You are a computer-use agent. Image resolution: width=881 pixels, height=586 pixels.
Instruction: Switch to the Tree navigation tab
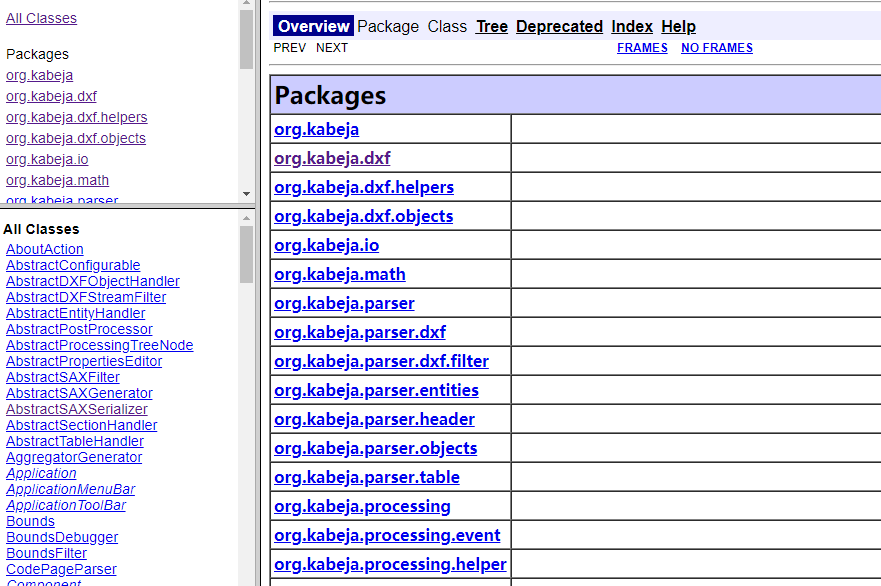[491, 26]
